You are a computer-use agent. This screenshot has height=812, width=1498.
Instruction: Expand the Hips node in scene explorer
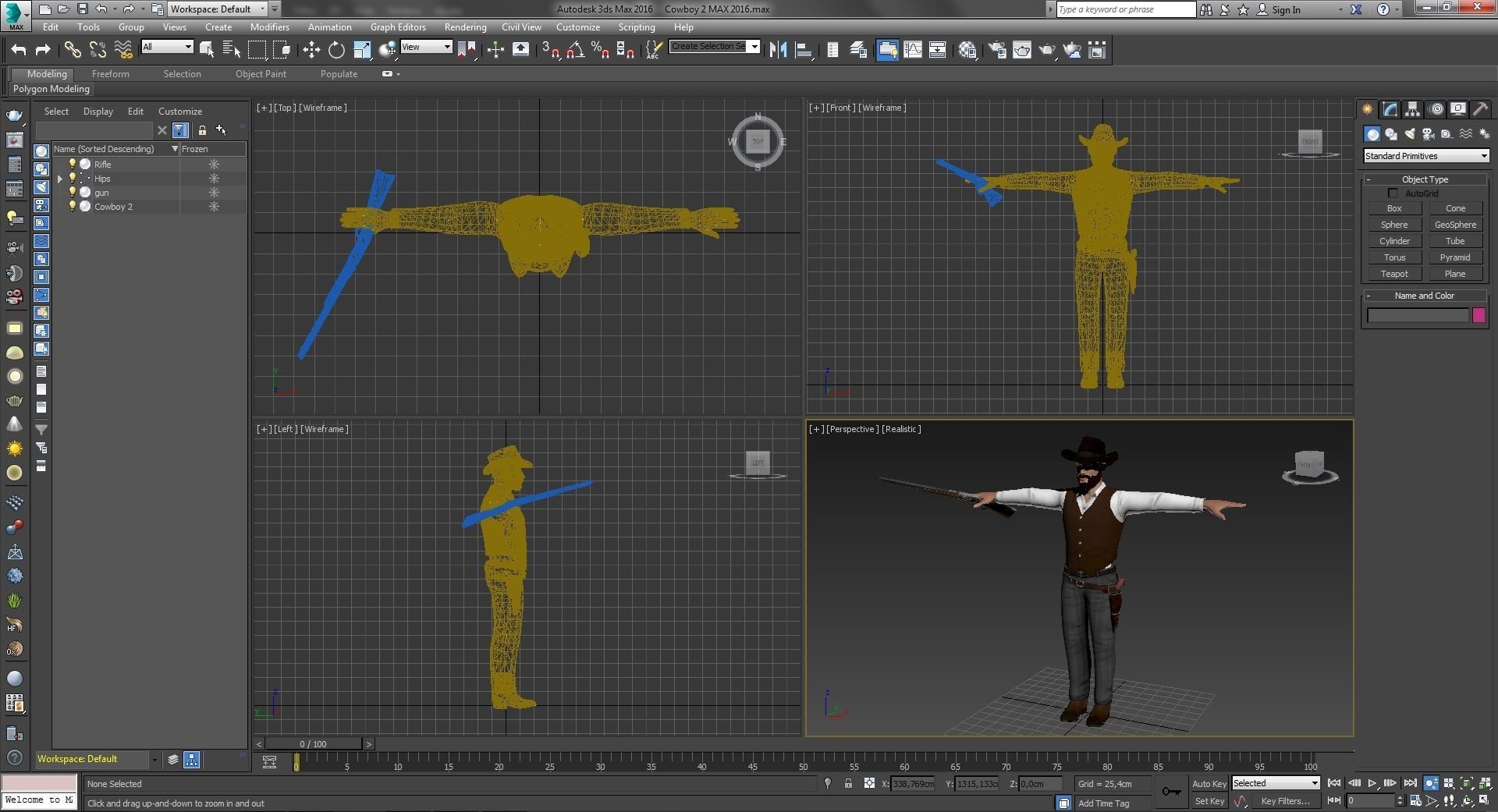[x=60, y=179]
